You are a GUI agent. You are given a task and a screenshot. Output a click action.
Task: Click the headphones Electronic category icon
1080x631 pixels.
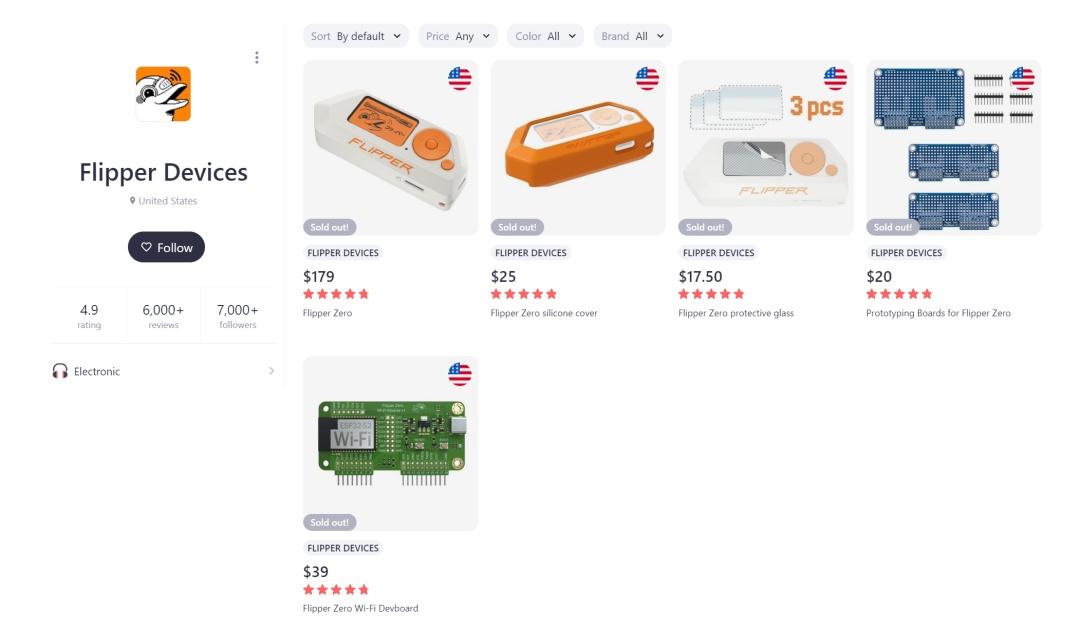[x=60, y=371]
